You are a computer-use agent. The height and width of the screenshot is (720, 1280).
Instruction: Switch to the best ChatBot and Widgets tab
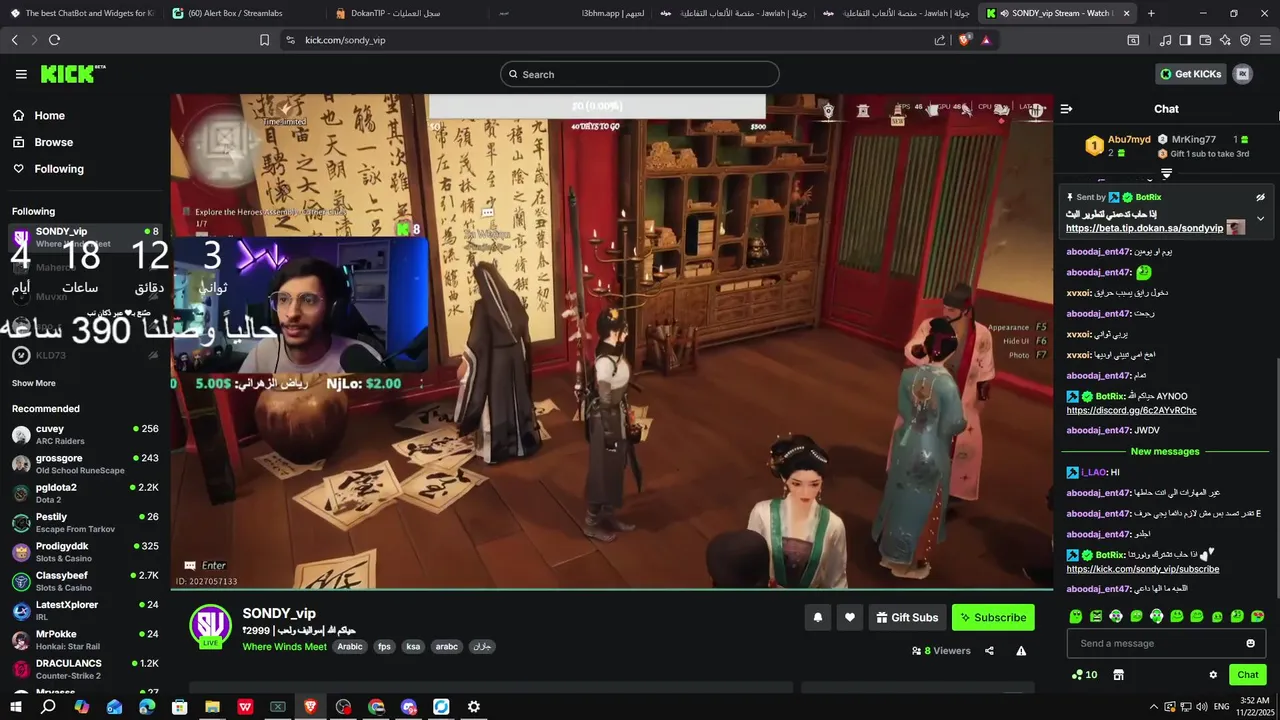click(x=80, y=13)
